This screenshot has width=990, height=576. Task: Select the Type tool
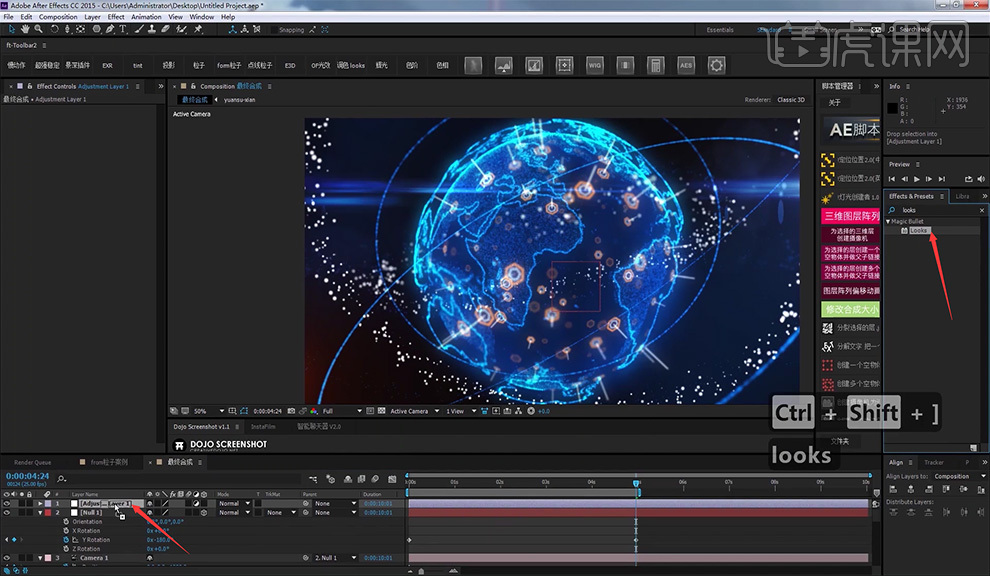pyautogui.click(x=122, y=29)
